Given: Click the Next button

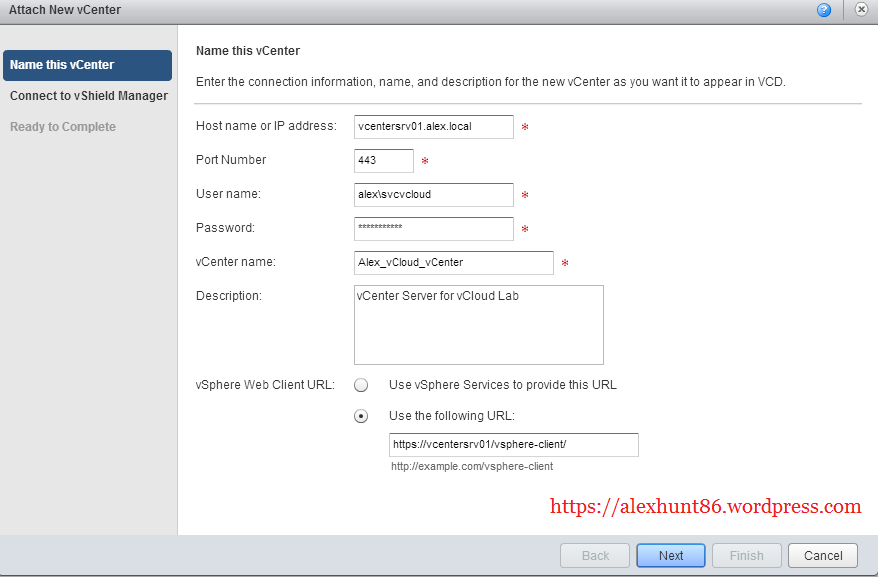Looking at the screenshot, I should (671, 556).
